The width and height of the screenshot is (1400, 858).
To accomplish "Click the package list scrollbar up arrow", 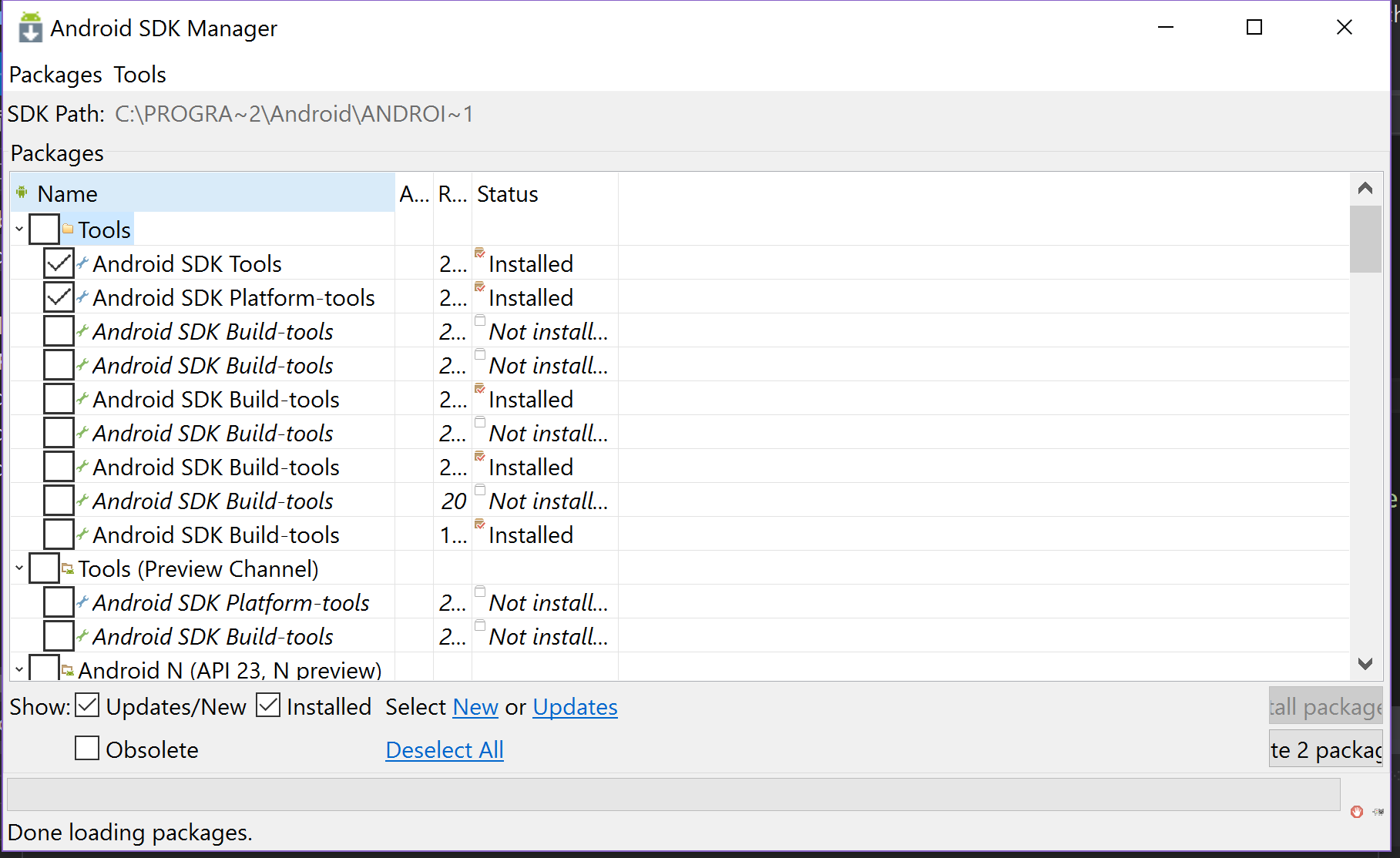I will (x=1365, y=188).
